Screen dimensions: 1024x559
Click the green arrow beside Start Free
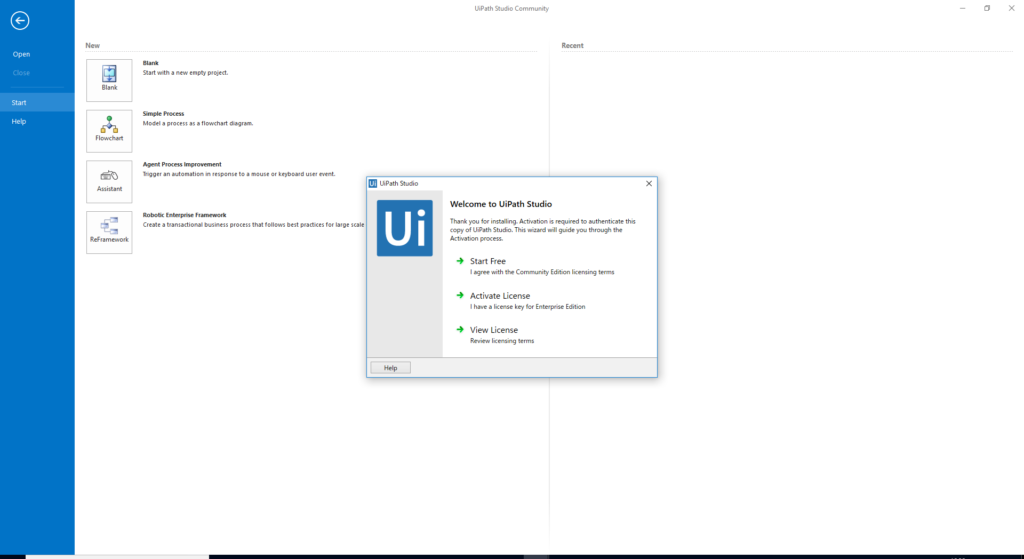click(460, 261)
